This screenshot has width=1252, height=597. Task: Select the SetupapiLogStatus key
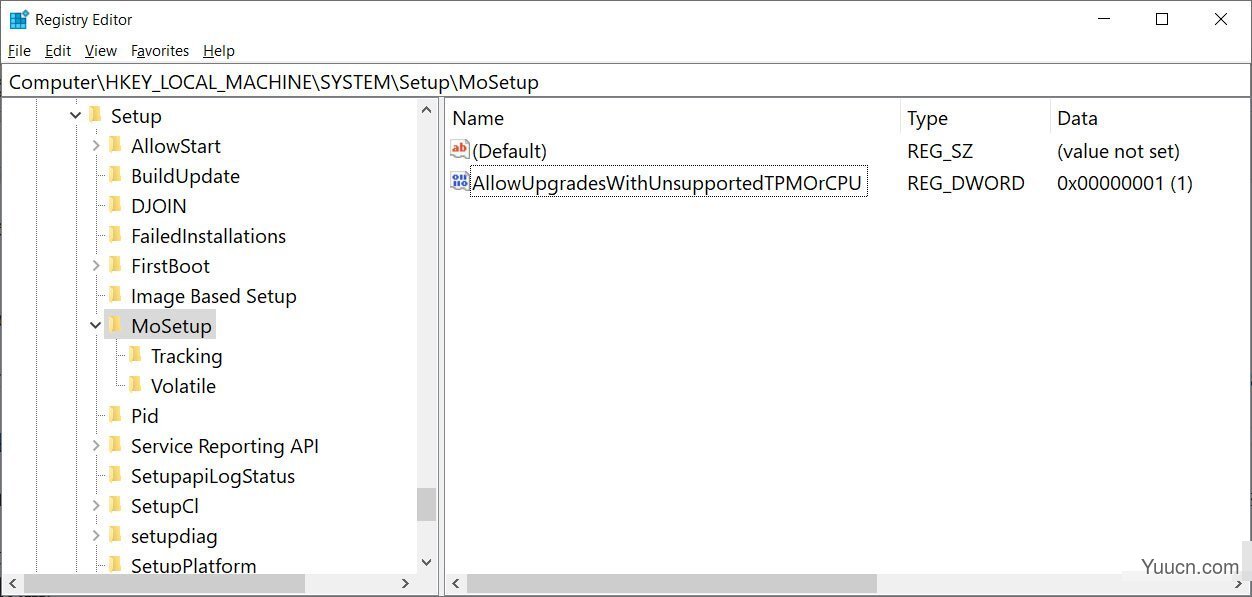coord(213,476)
